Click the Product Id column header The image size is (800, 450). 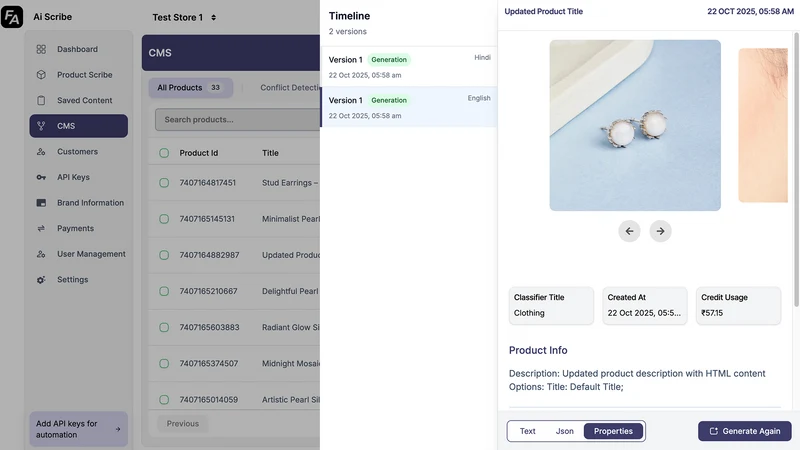(198, 153)
